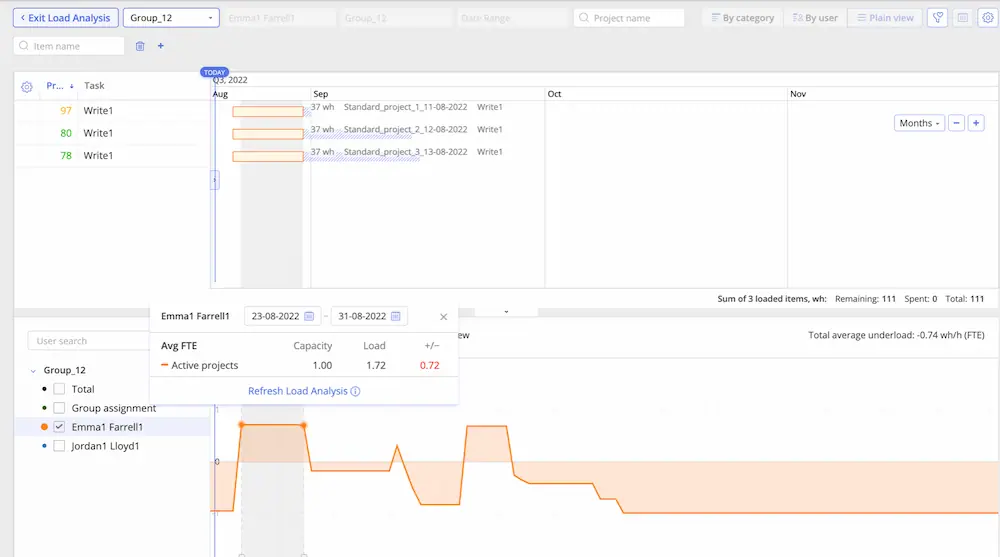Open calendar for start date 23-08-2022
Image resolution: width=1000 pixels, height=557 pixels.
pyautogui.click(x=309, y=317)
